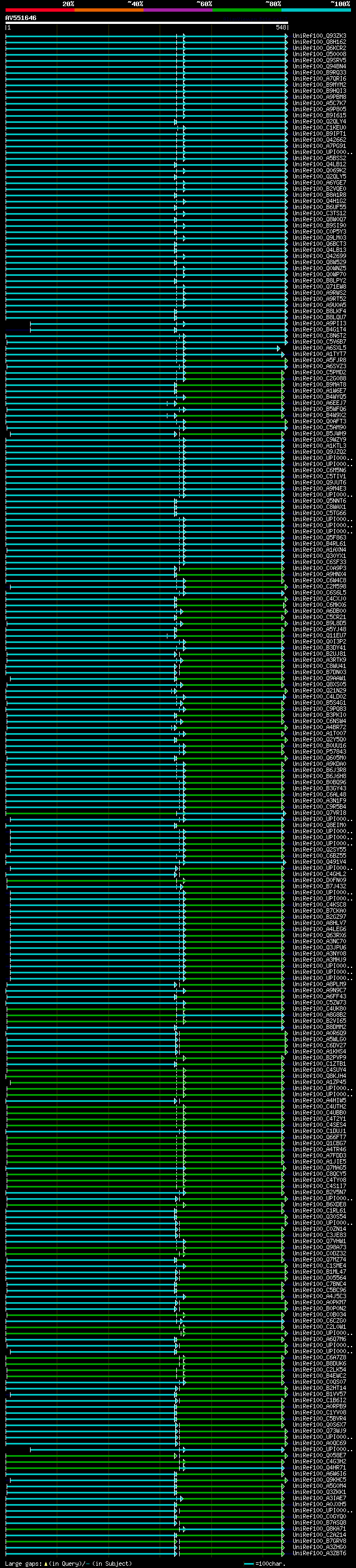This screenshot has width=356, height=1568.
Task: Select the UniRef100_Q8W529 label
Action: coord(319,263)
